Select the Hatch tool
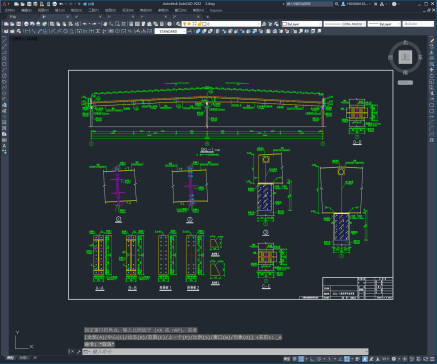 pos(4,122)
